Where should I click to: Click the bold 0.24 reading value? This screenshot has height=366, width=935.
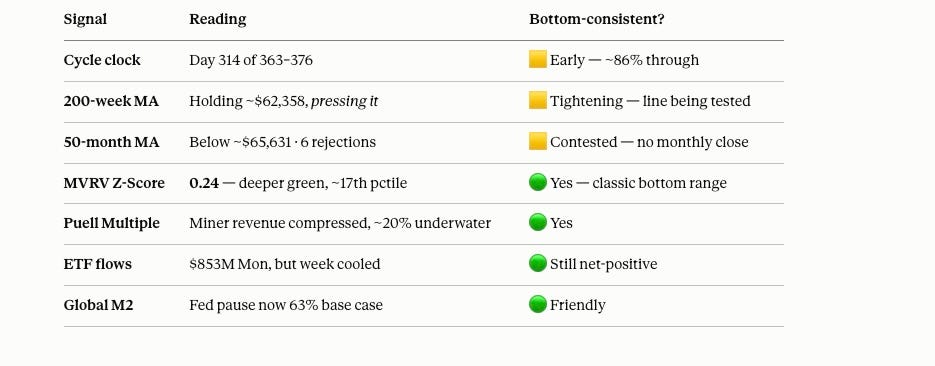point(204,183)
